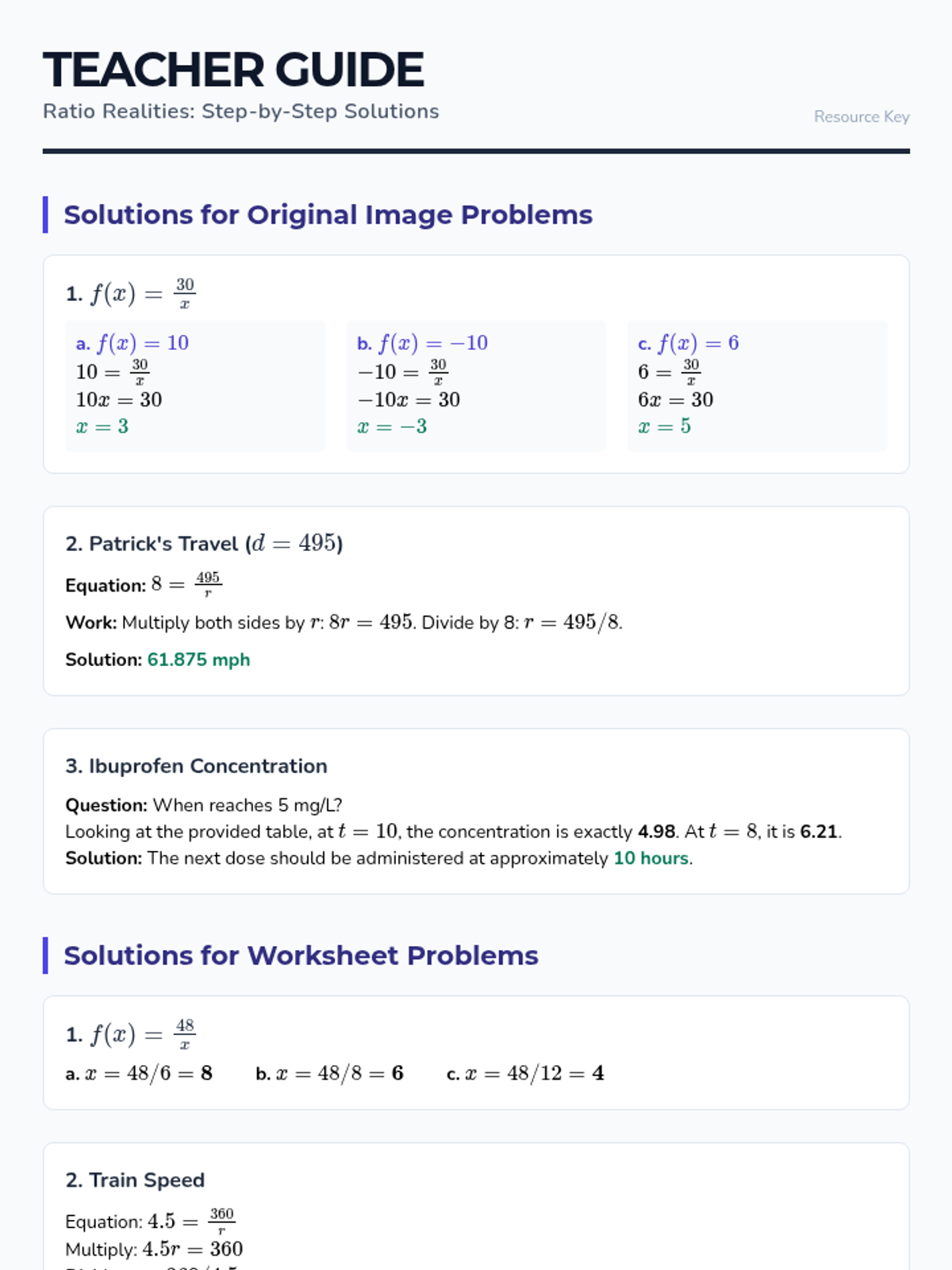Click worksheet answer b. x = 48/8 = 6
952x1270 pixels.
(329, 1074)
